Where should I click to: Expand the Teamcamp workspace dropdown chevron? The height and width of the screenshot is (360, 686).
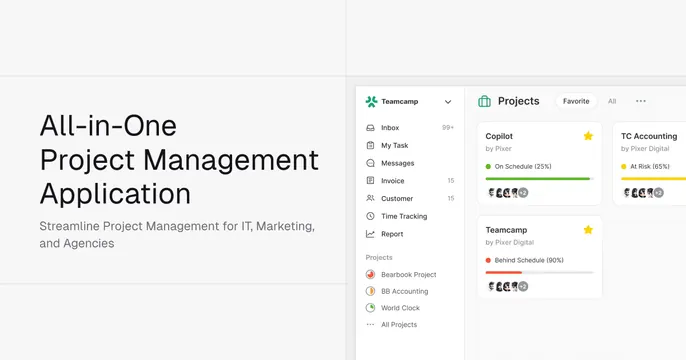(x=448, y=102)
